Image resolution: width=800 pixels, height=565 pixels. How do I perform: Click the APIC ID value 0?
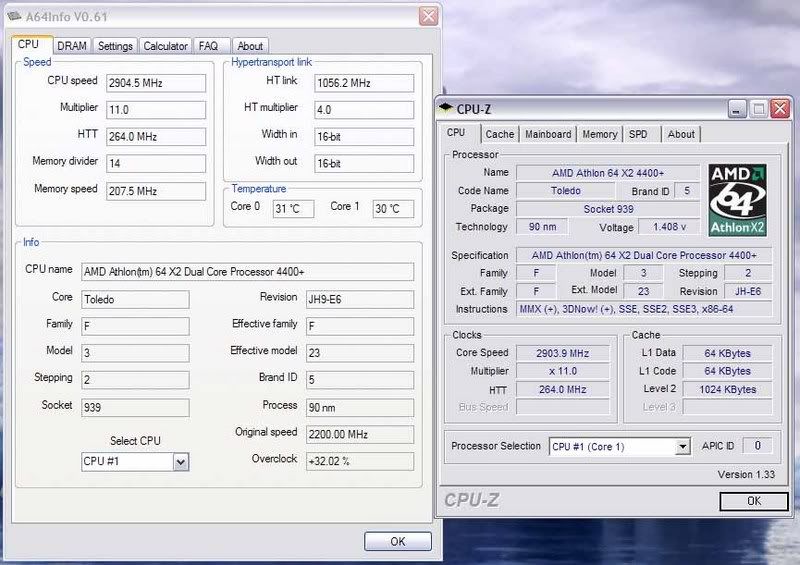pyautogui.click(x=757, y=446)
